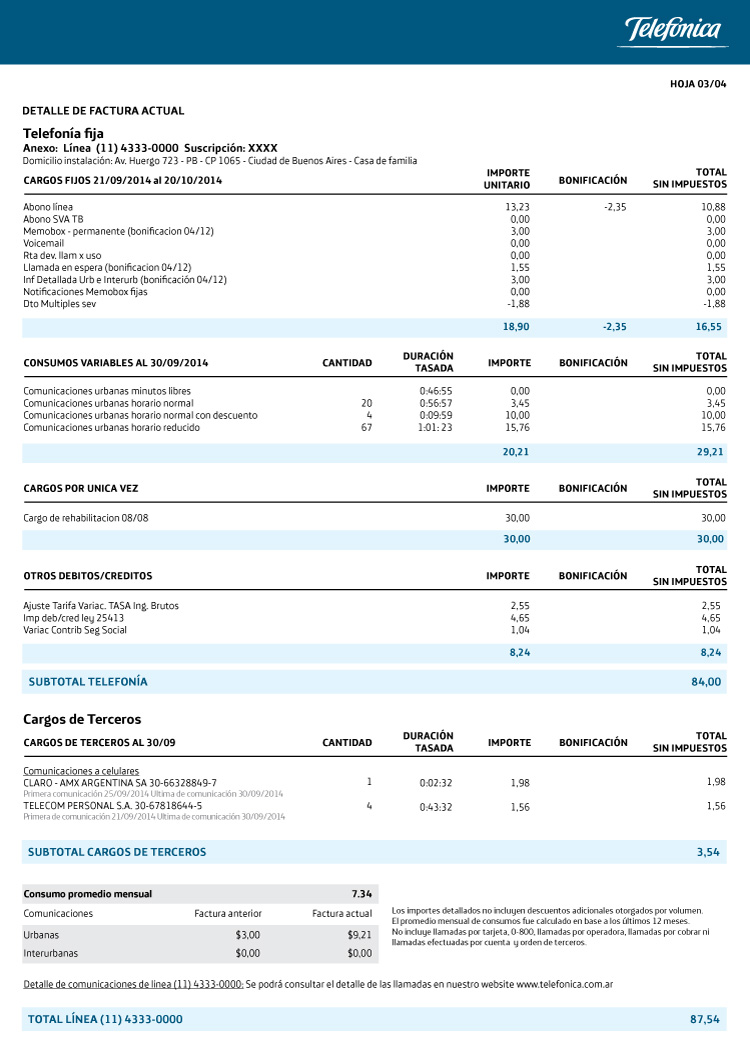Select the 1:01:23 duration value
750x1061 pixels.
pos(436,428)
